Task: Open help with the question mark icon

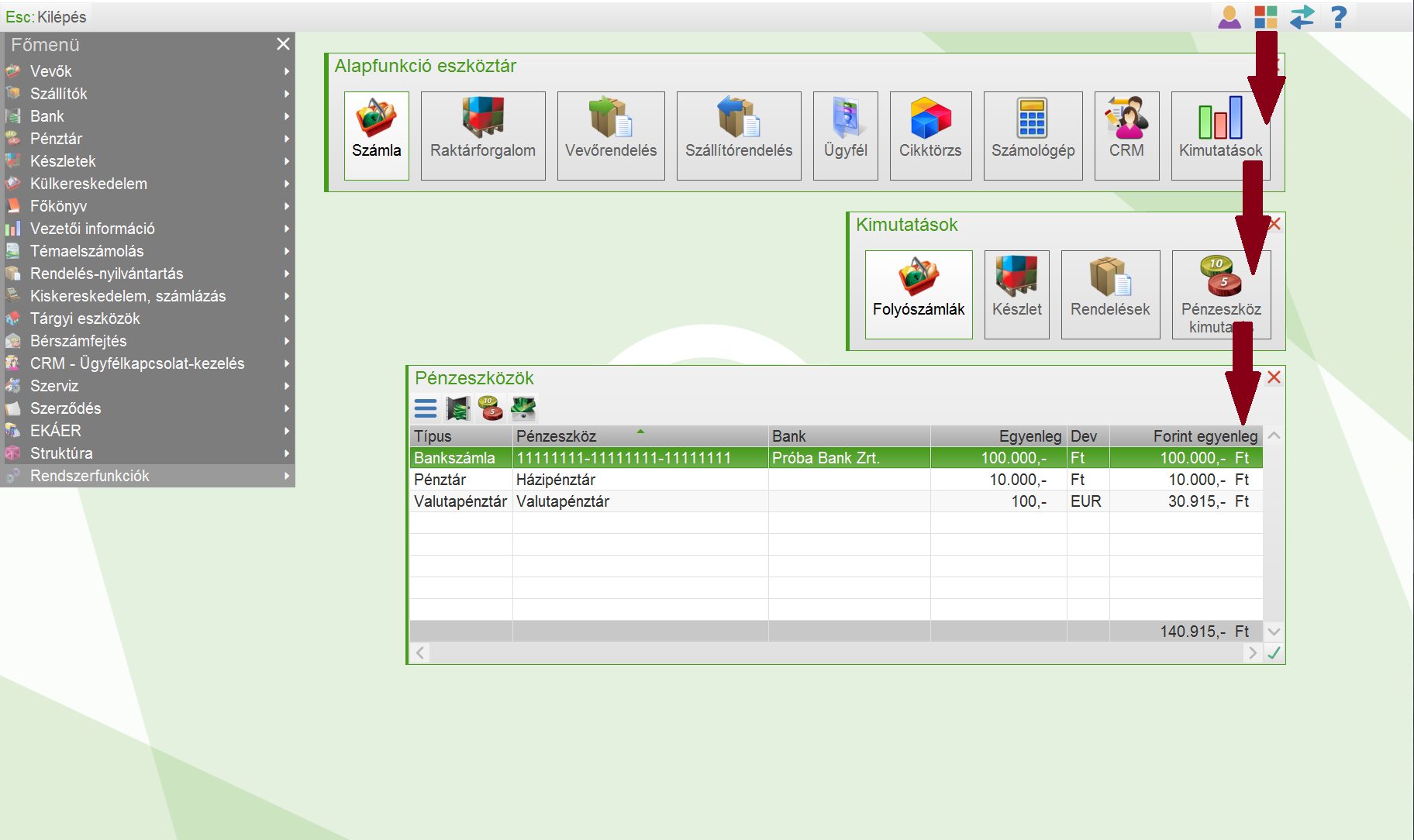Action: 1339,17
